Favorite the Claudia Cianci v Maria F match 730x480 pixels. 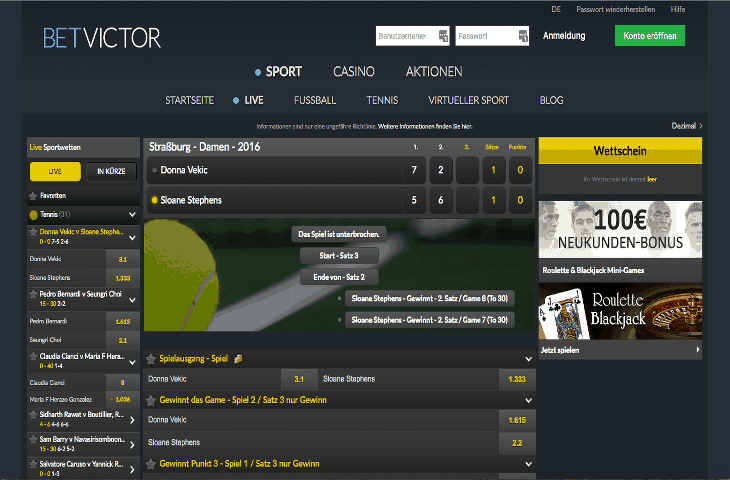[x=33, y=356]
